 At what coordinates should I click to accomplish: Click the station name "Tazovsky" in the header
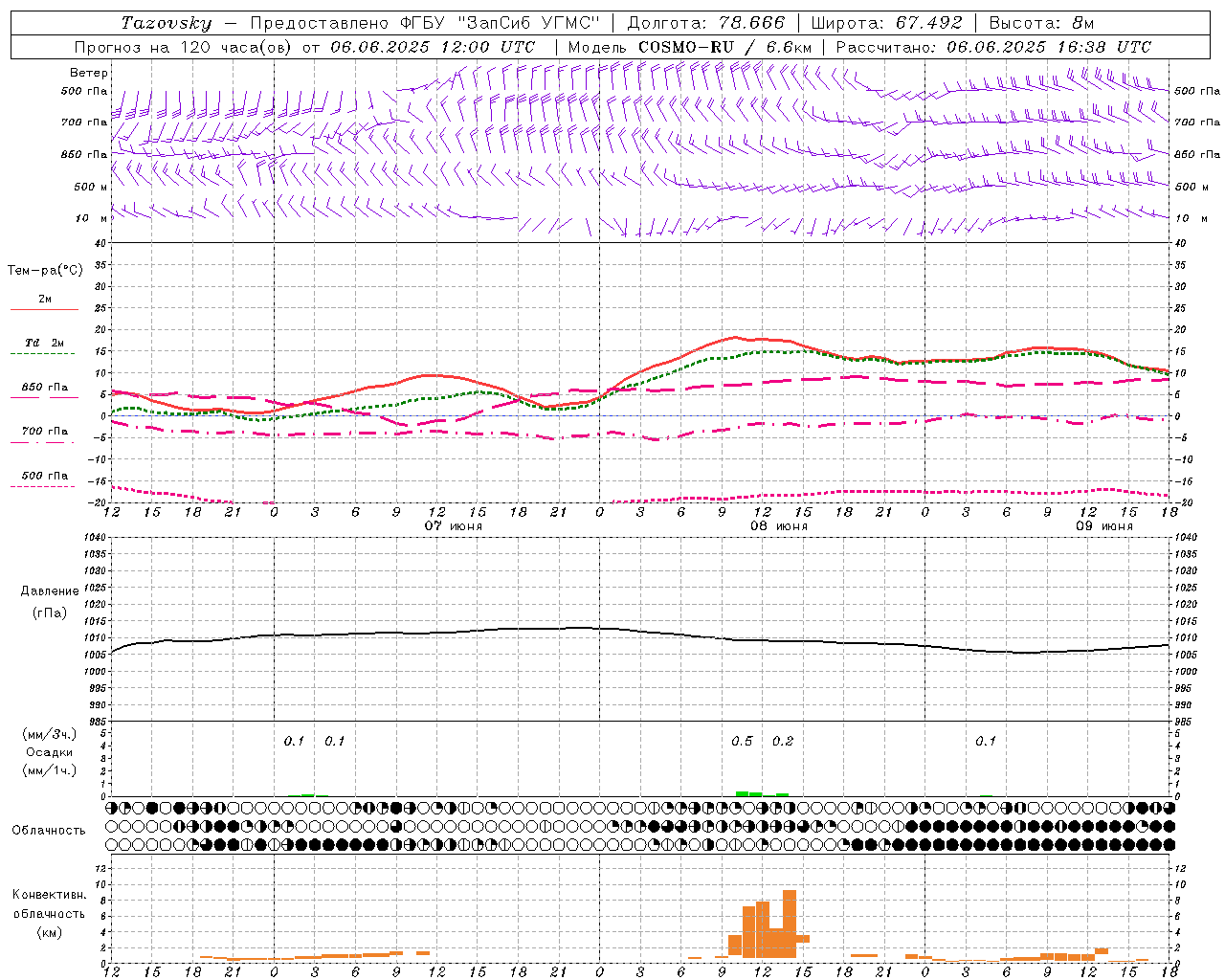[x=166, y=23]
